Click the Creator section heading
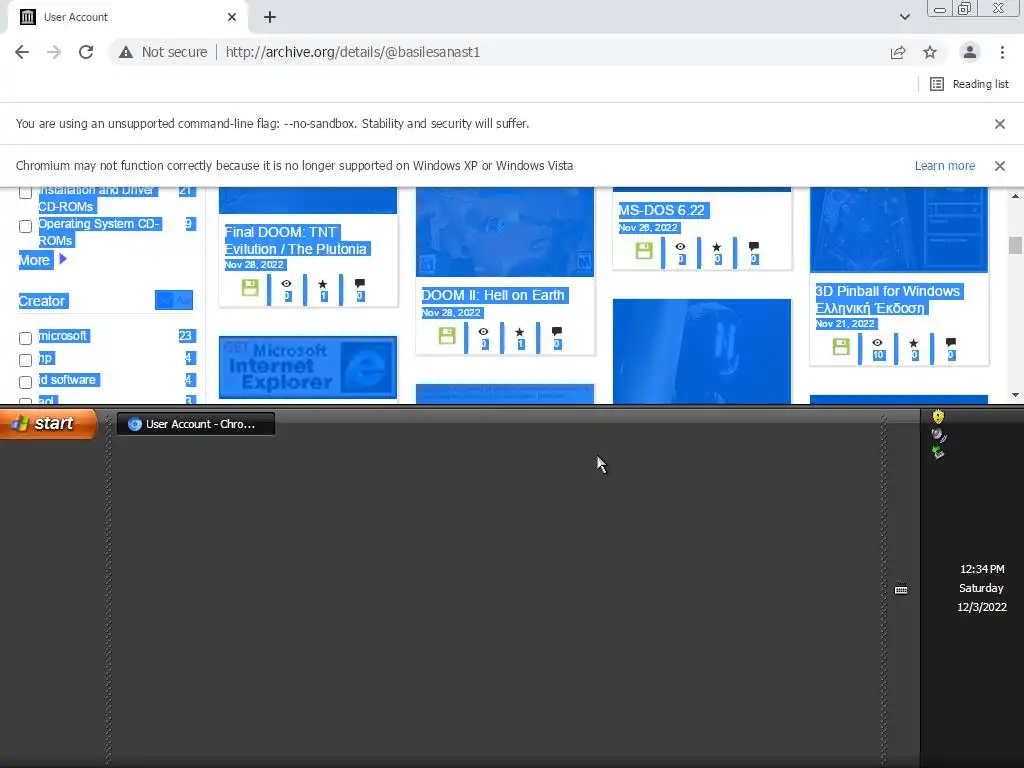The height and width of the screenshot is (768, 1024). pyautogui.click(x=42, y=301)
